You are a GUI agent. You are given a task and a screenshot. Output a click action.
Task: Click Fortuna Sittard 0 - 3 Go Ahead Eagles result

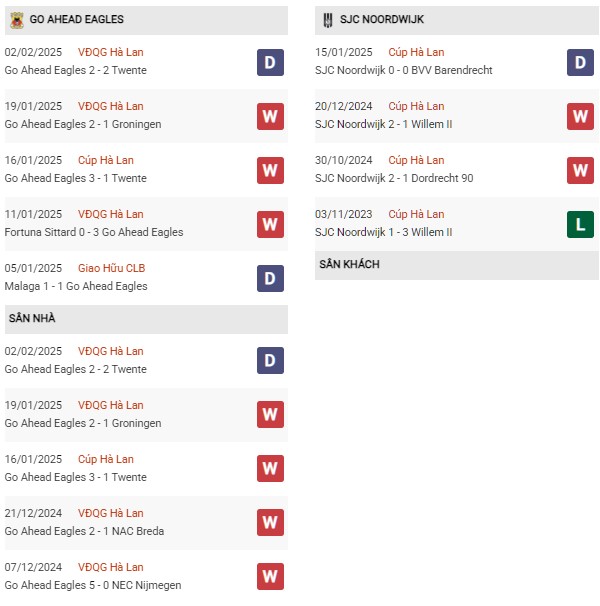94,232
